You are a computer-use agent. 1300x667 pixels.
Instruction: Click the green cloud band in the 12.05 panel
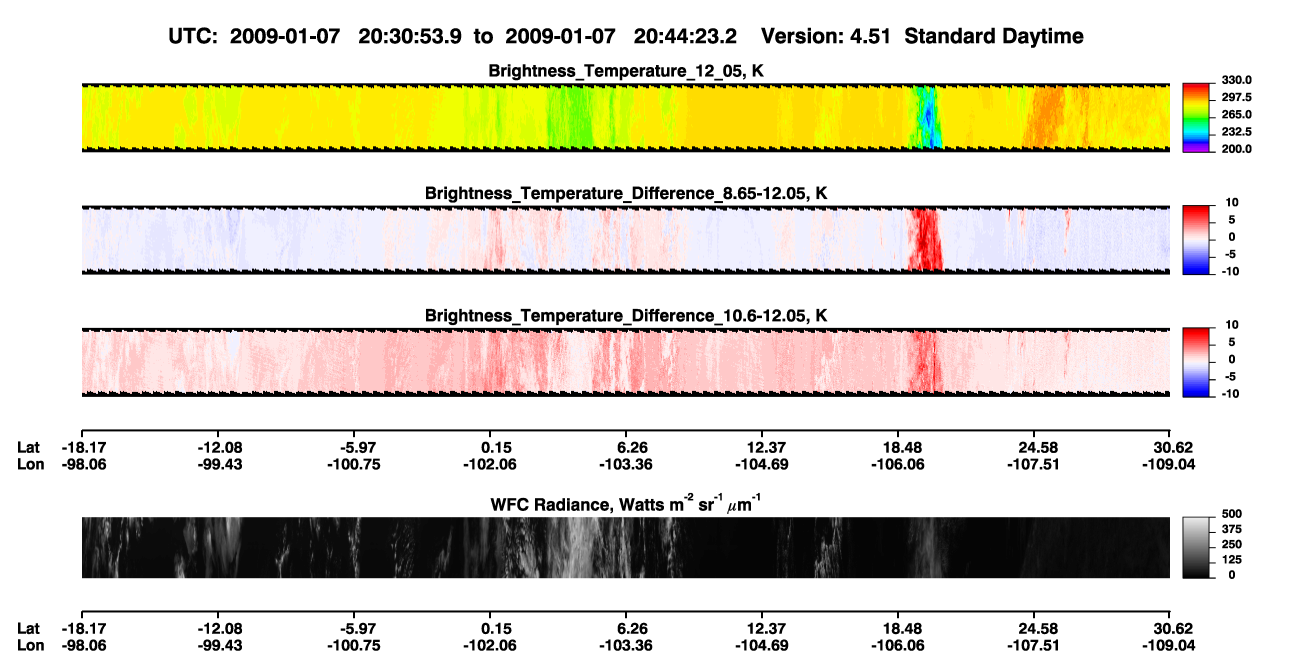coord(570,118)
